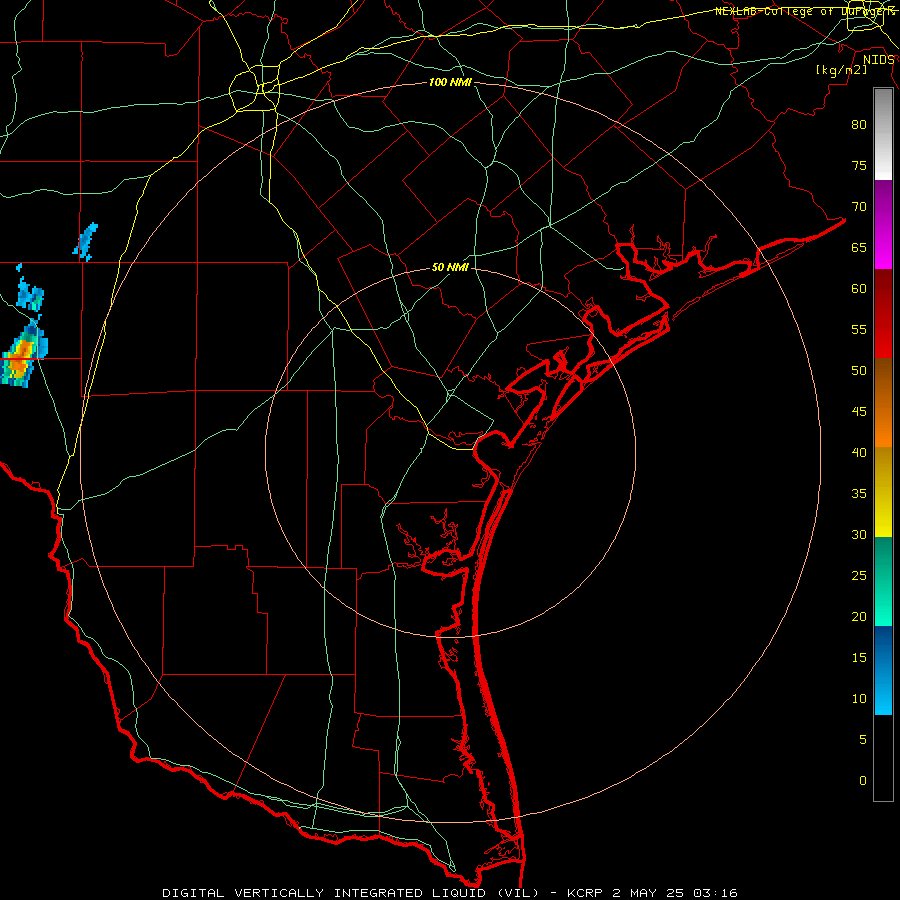Click the 15 value on color scale
900x900 pixels.
(859, 658)
